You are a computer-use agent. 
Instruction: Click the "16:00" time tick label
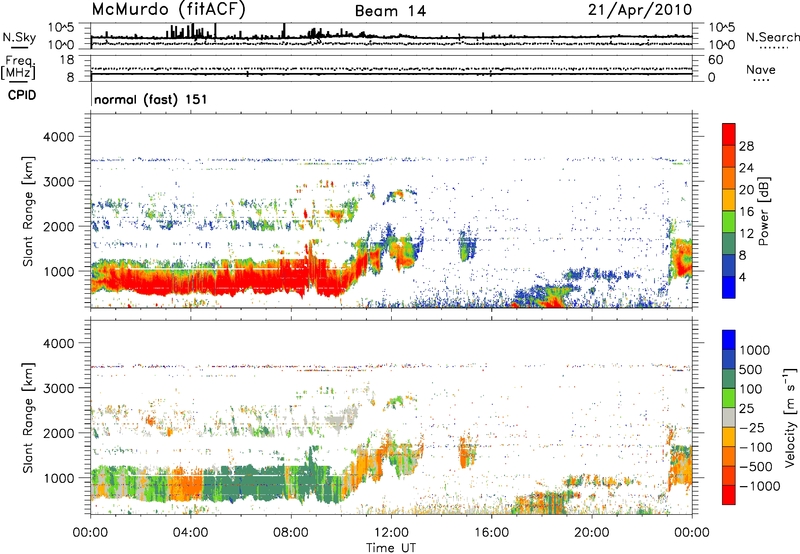(491, 533)
